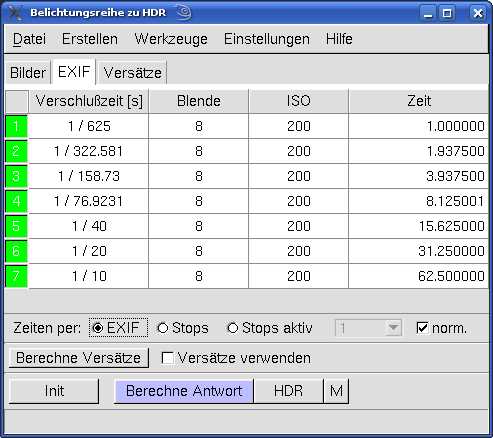Toggle green activation button for image 6
Image resolution: width=493 pixels, height=438 pixels.
16,251
